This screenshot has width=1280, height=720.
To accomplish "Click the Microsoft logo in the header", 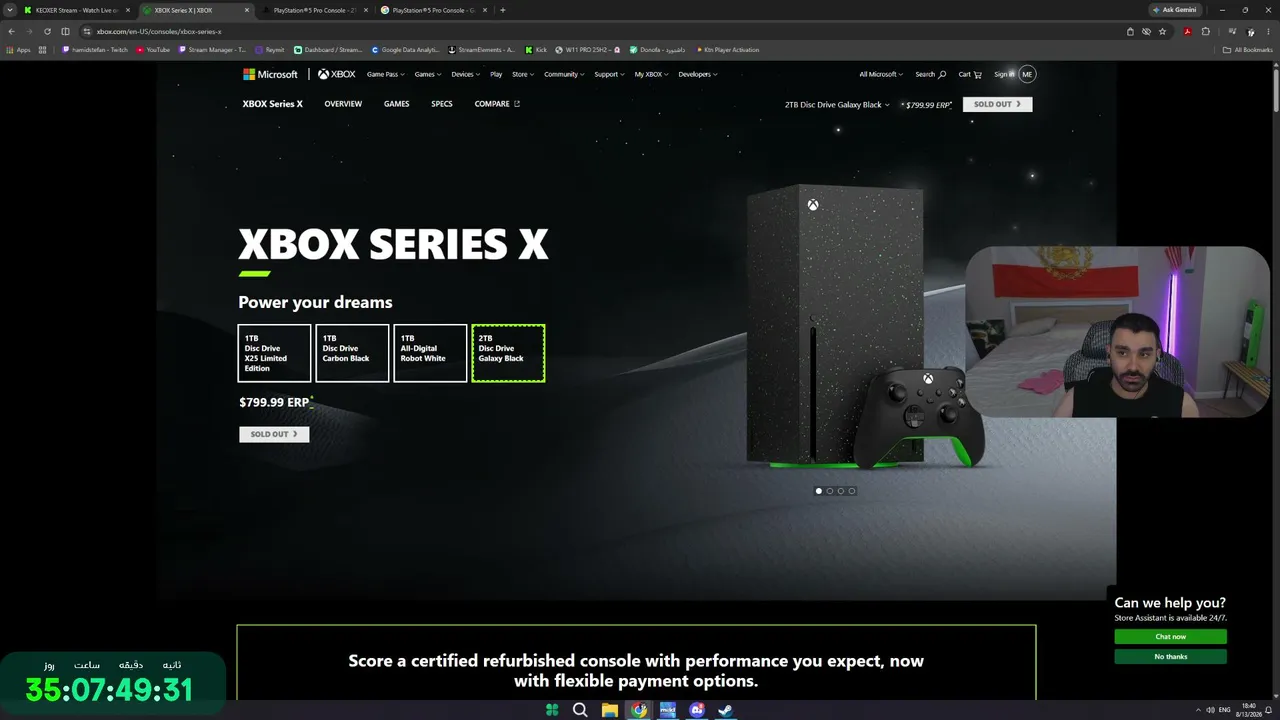I will (270, 74).
